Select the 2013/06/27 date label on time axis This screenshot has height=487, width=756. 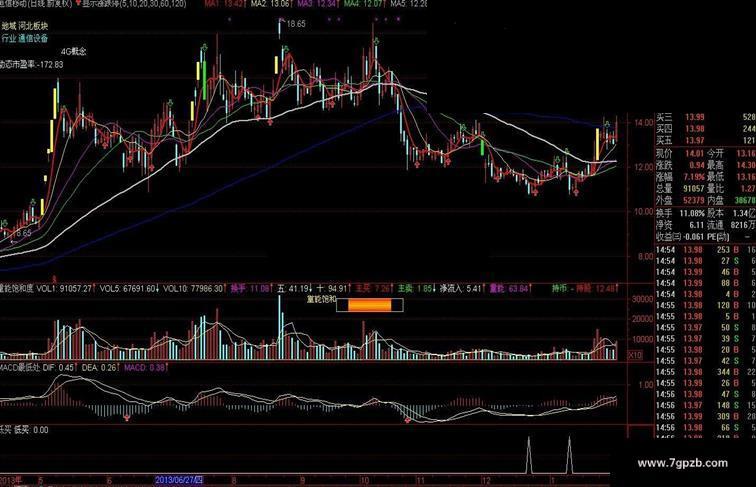(x=179, y=480)
